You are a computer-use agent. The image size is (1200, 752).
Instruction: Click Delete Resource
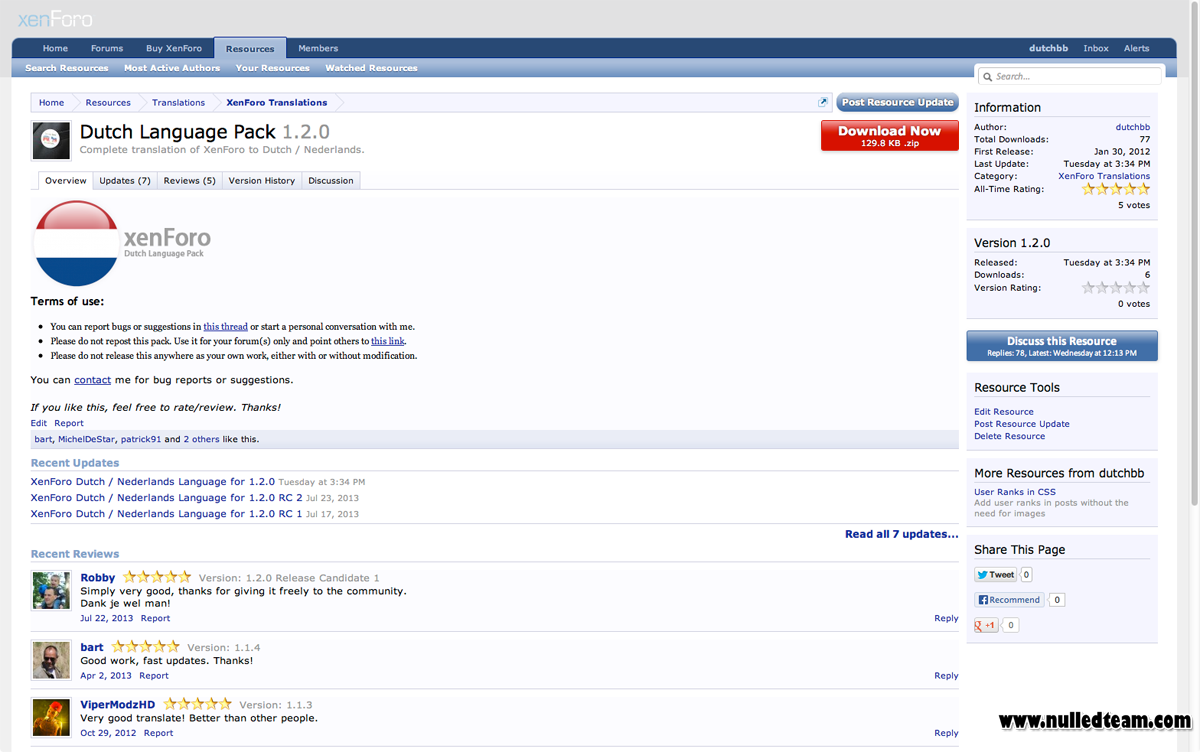(x=1009, y=436)
